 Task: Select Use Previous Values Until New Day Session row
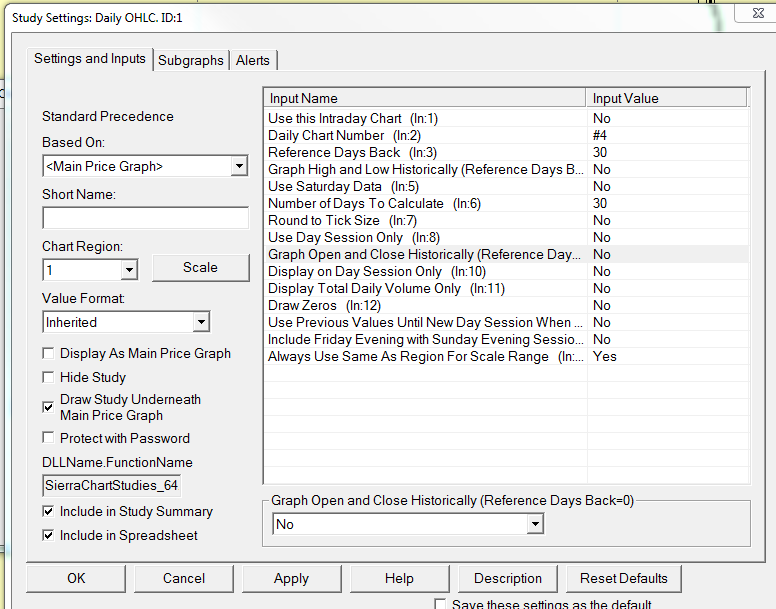[x=507, y=323]
